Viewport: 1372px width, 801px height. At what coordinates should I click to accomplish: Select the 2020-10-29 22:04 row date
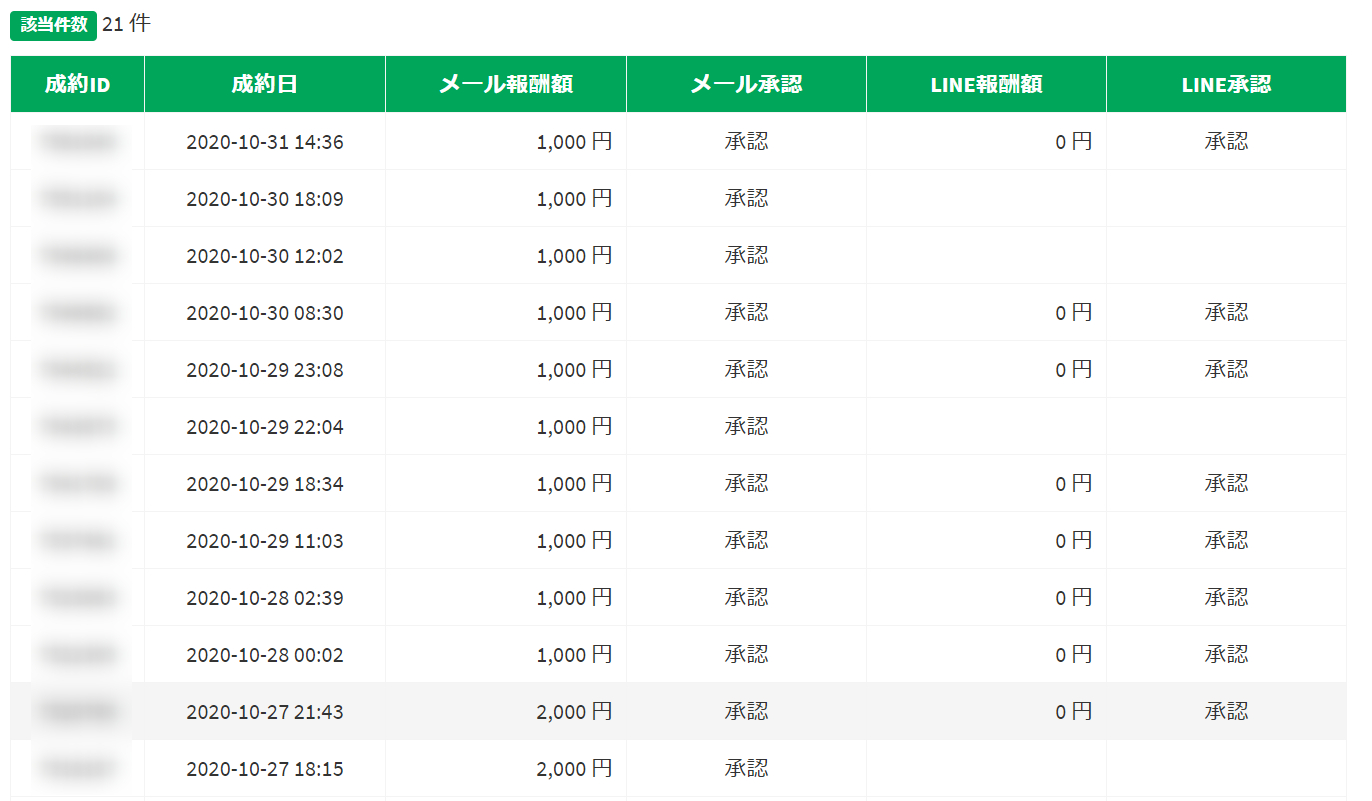[264, 427]
